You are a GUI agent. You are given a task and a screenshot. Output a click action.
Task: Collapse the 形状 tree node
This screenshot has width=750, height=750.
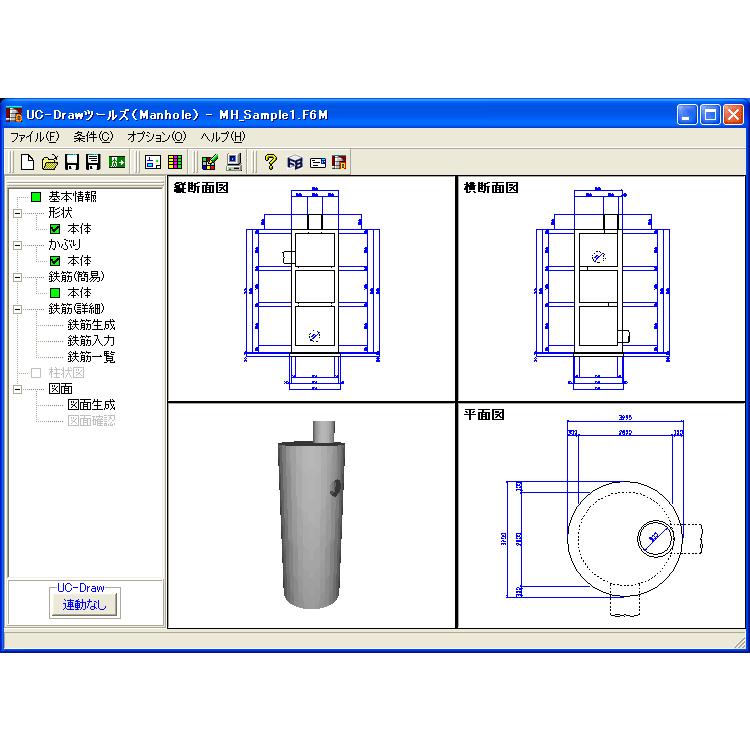pyautogui.click(x=17, y=213)
